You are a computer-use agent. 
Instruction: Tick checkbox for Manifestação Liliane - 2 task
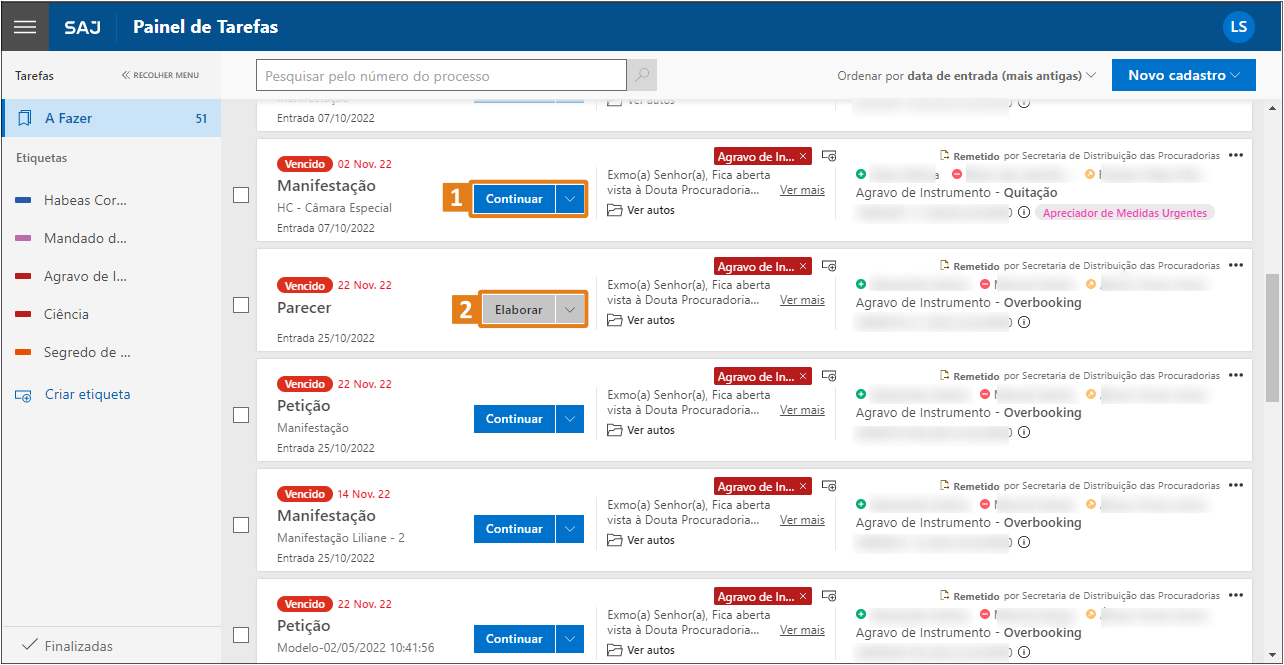click(x=241, y=525)
